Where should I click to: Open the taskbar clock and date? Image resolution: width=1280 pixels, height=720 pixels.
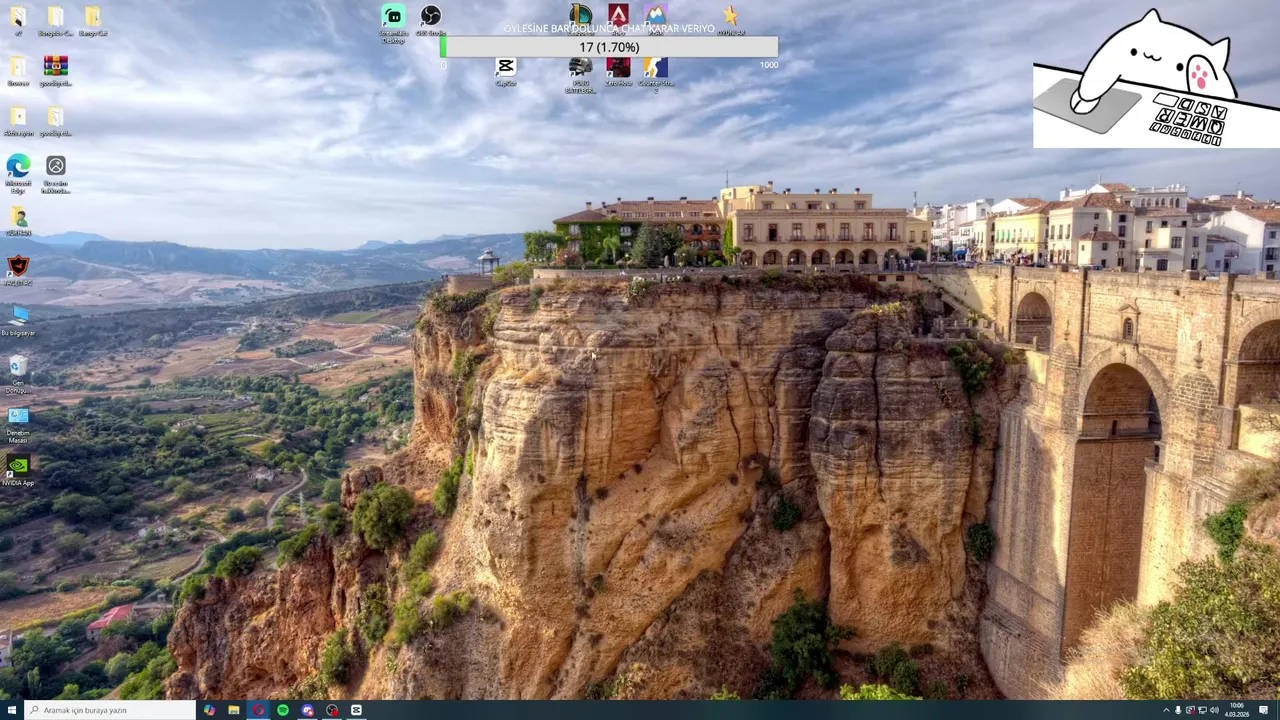click(1237, 710)
